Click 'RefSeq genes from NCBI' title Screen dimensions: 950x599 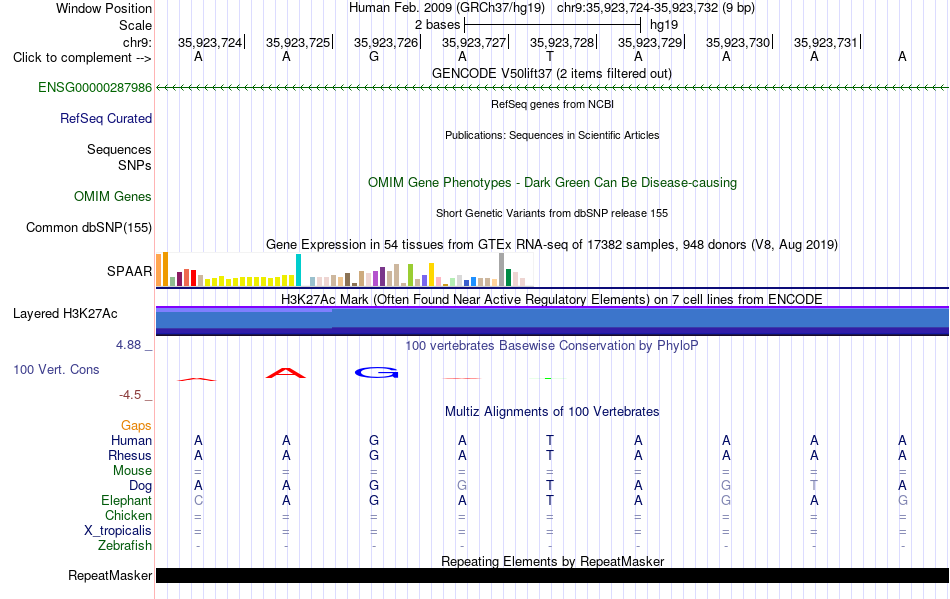[553, 104]
